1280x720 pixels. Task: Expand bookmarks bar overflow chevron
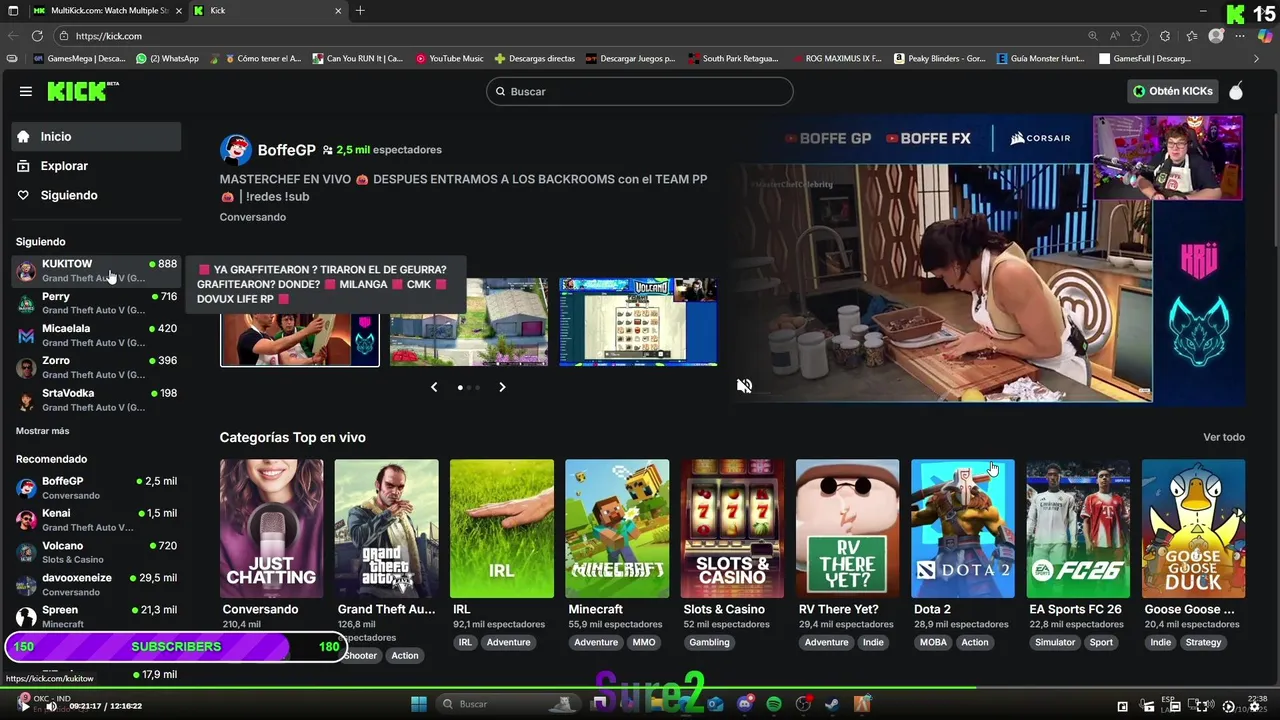[1256, 58]
